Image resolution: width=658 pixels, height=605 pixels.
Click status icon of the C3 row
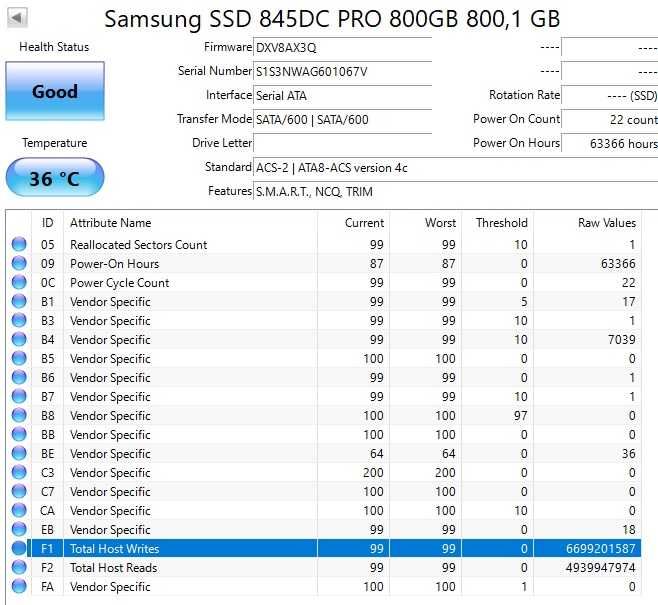(19, 472)
